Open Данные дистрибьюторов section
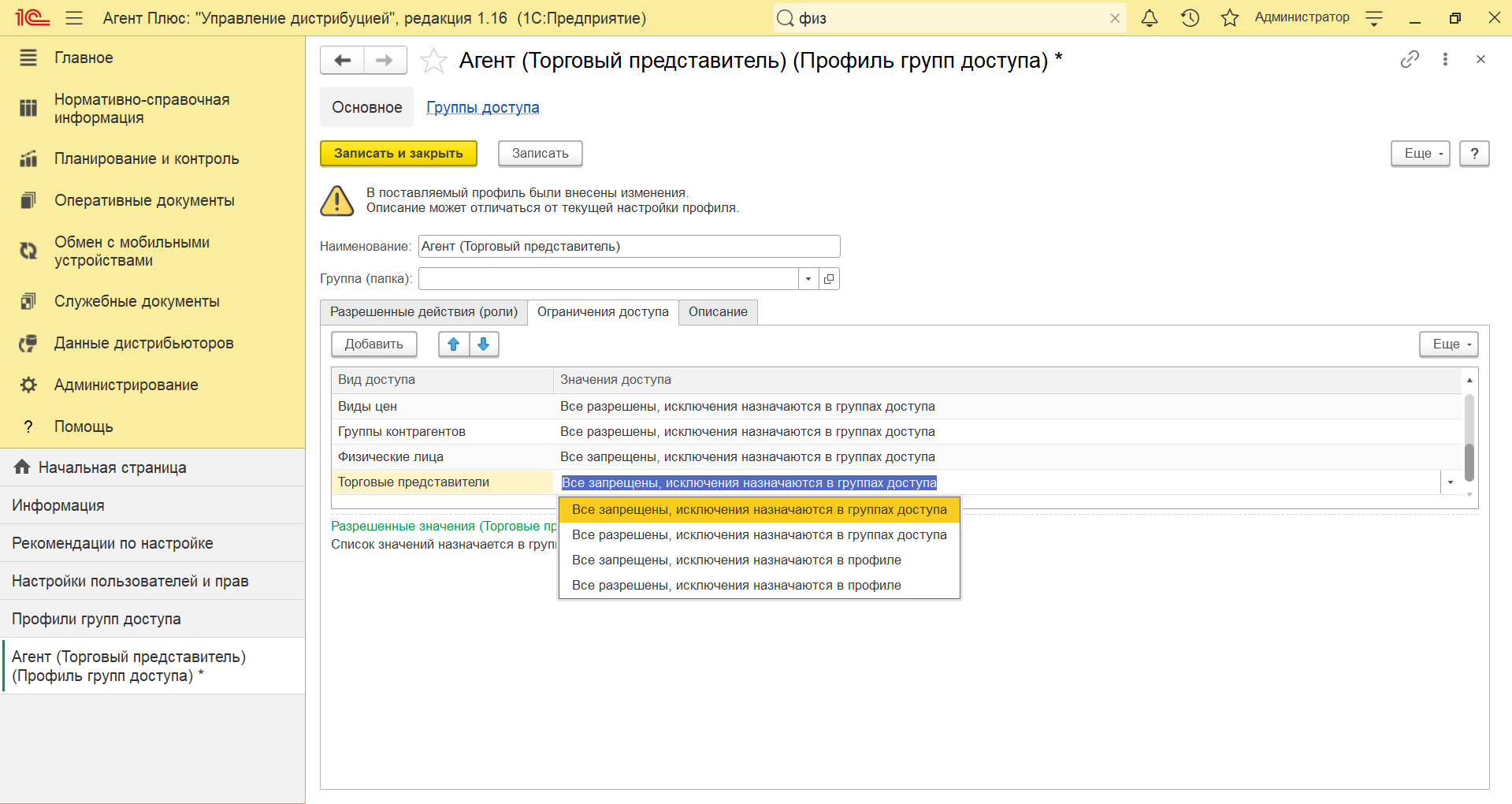Screen dimensions: 1512x804 [x=153, y=343]
